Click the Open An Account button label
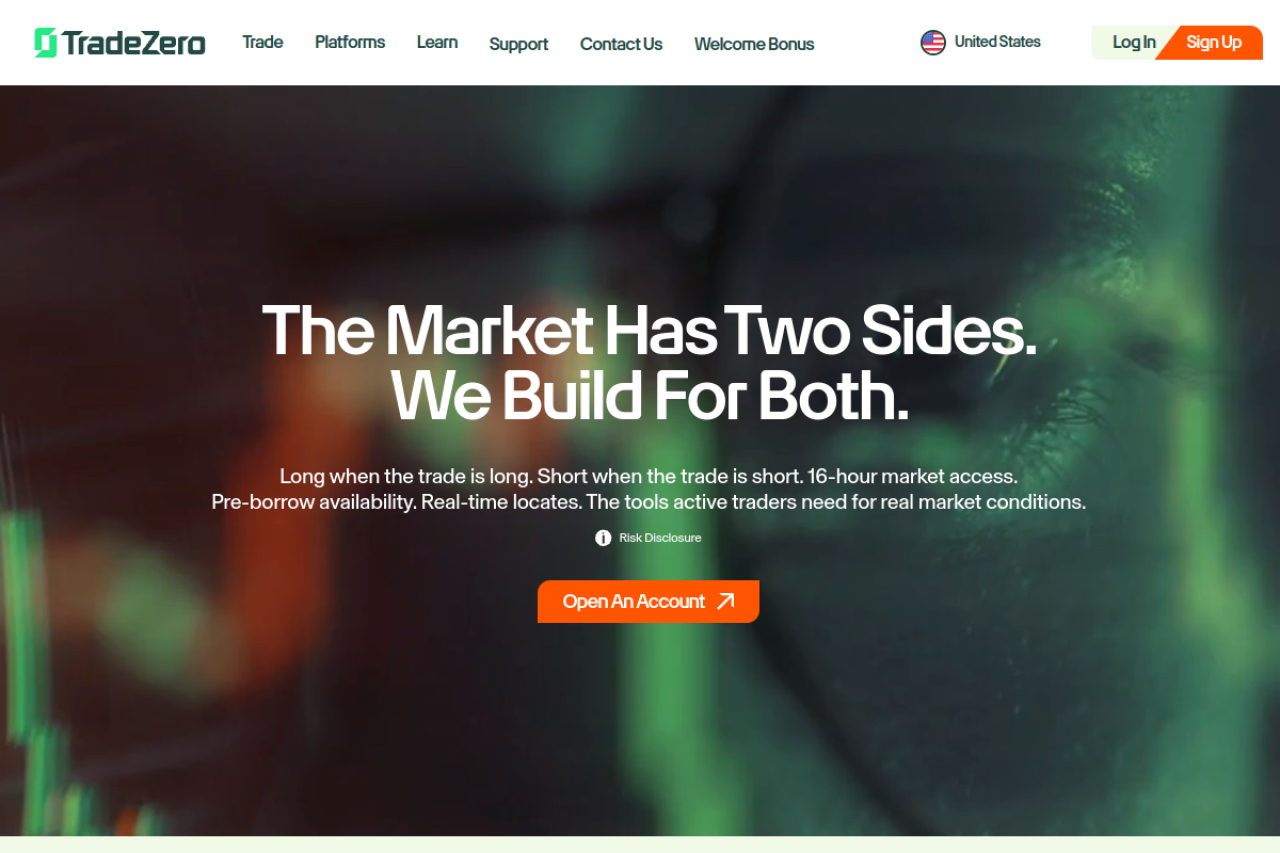 (634, 601)
